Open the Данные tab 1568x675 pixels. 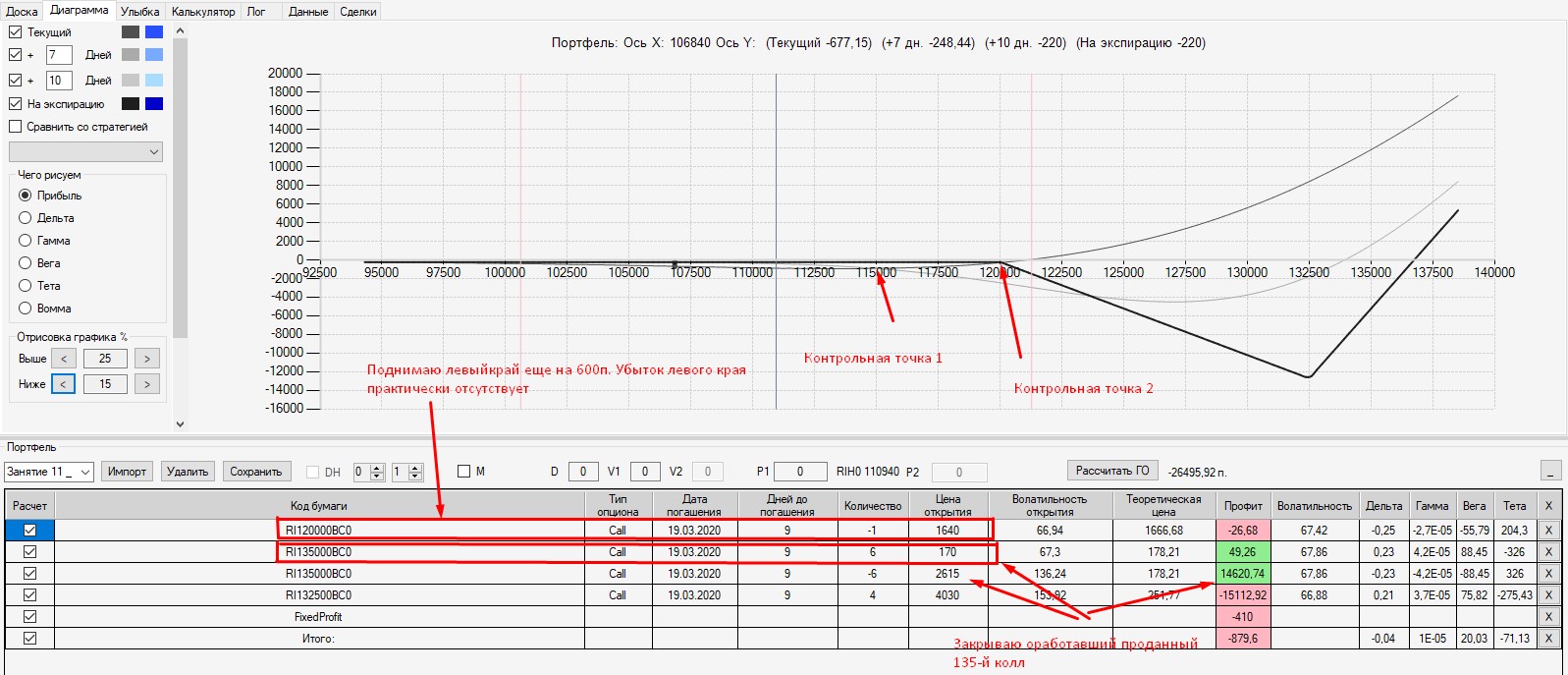tap(308, 12)
